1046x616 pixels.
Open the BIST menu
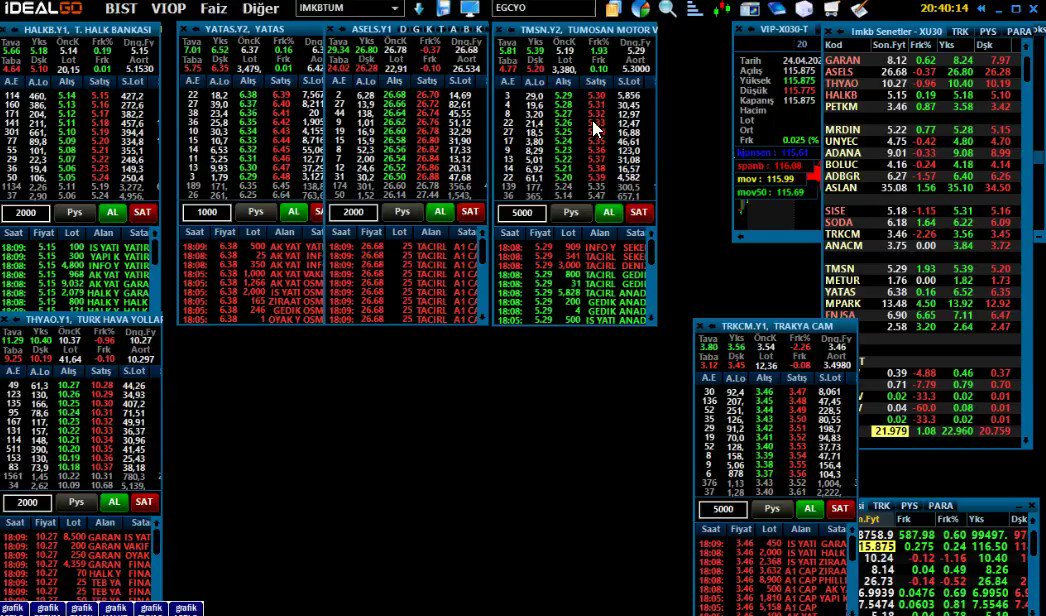[x=121, y=9]
